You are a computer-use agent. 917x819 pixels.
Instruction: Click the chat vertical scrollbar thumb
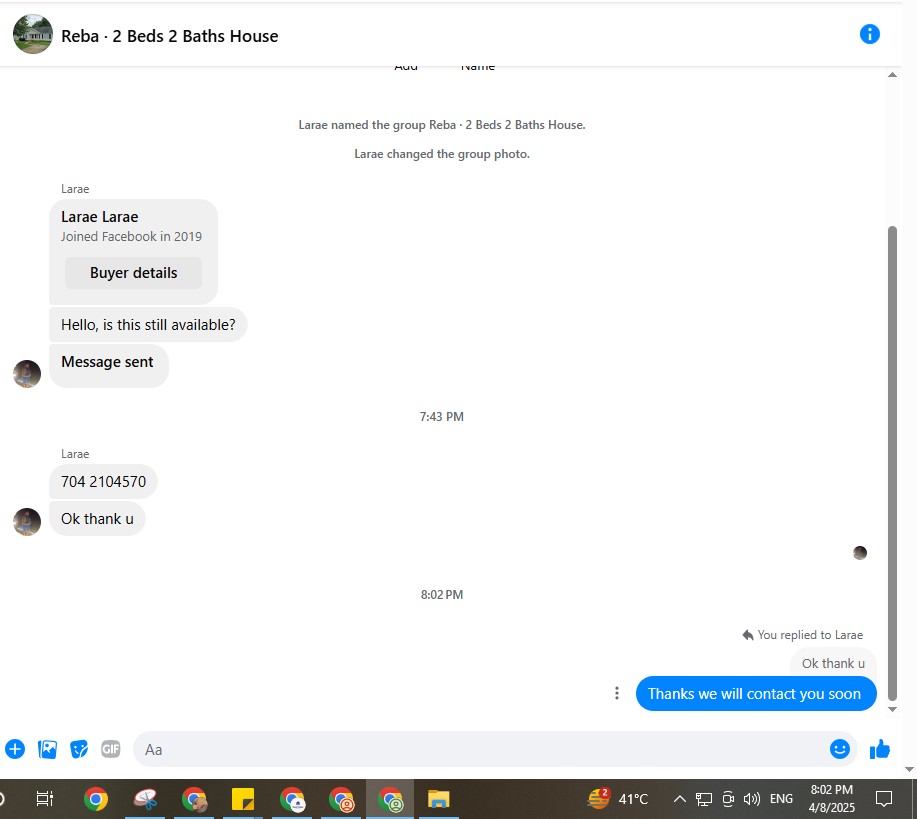892,463
